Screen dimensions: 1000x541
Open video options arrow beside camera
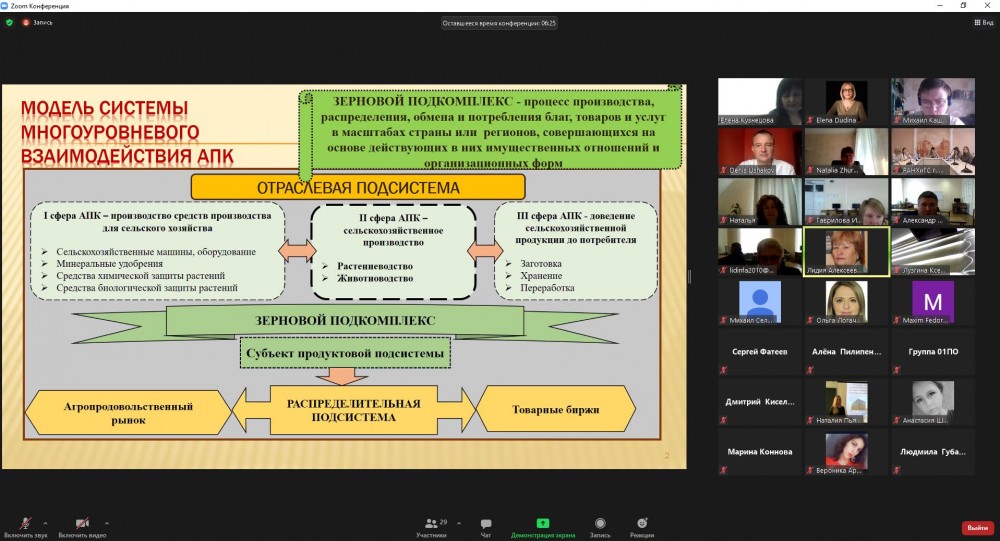point(107,521)
